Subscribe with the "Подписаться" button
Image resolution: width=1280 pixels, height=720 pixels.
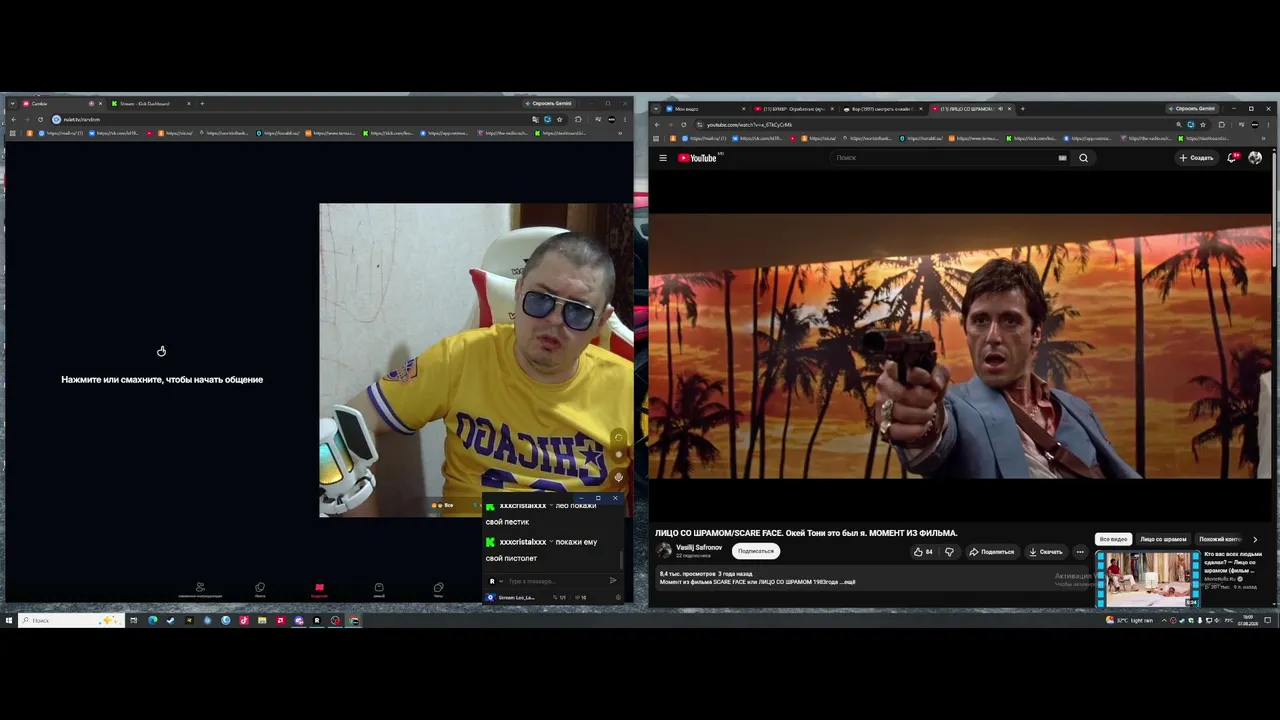[x=755, y=551]
